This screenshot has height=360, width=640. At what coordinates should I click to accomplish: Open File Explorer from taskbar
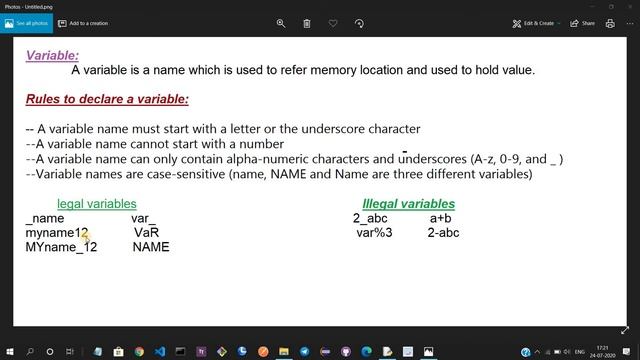(x=284, y=351)
